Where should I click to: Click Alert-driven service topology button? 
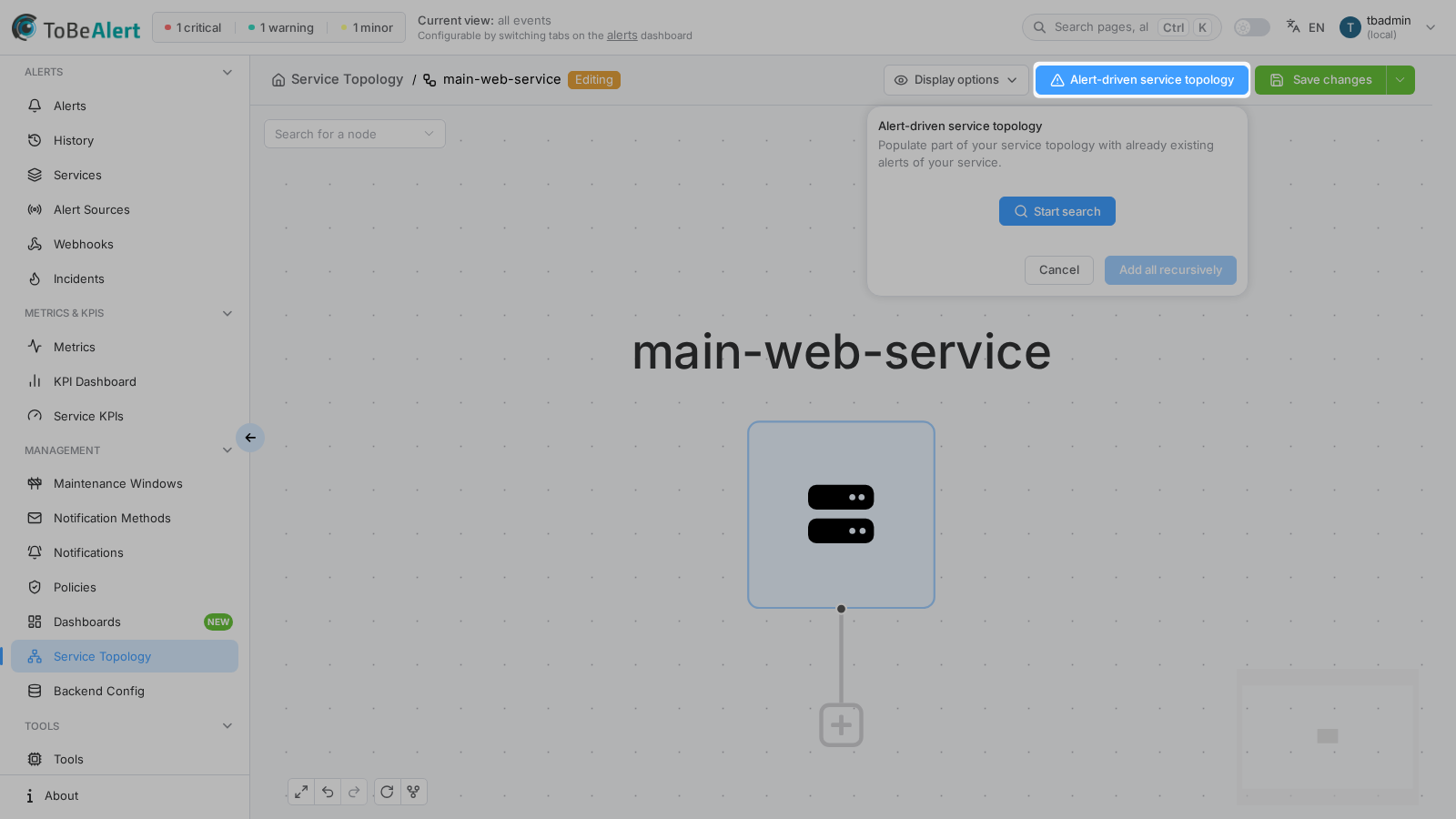(x=1142, y=80)
